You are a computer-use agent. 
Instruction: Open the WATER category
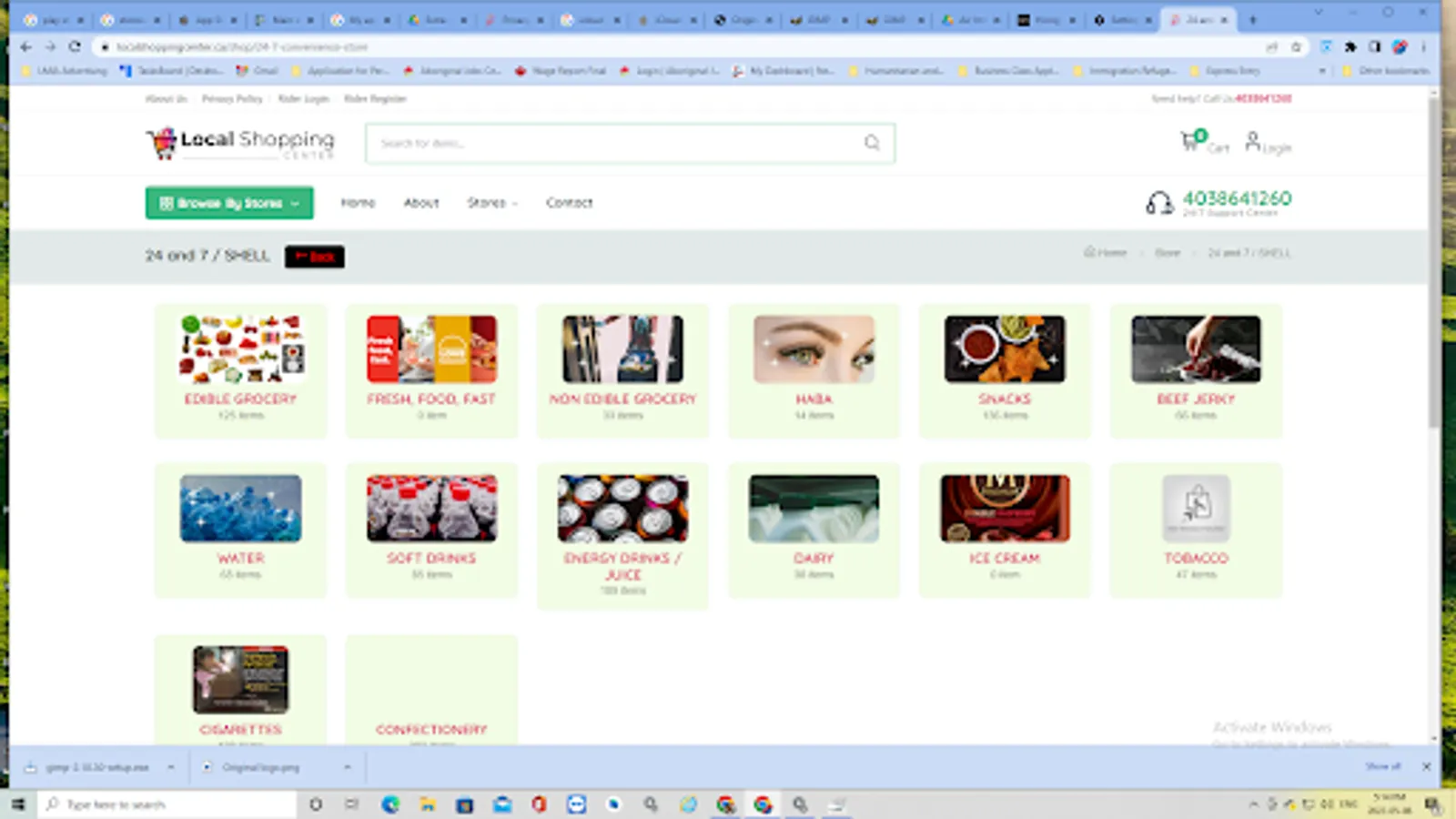pos(240,531)
